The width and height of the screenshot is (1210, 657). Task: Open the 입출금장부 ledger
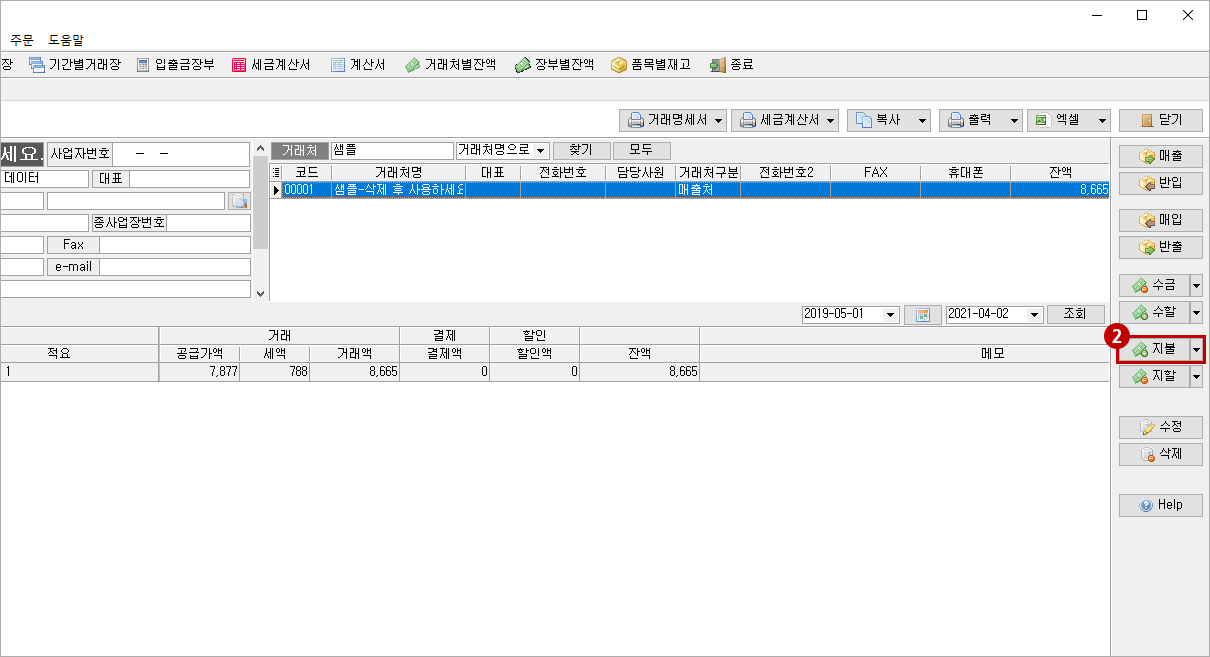[x=175, y=65]
